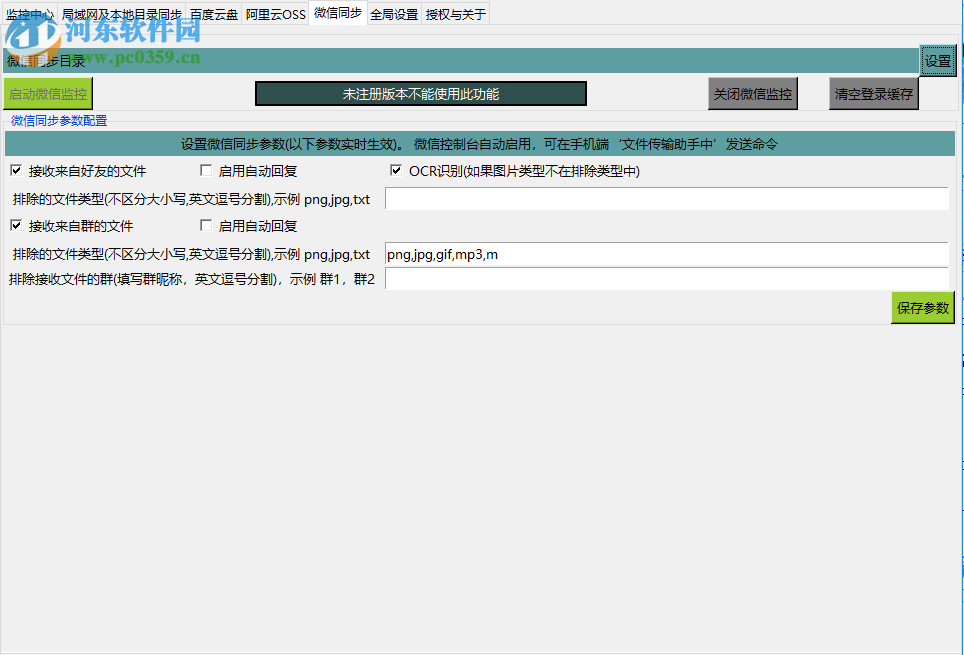
Task: Start WeChat monitoring with 启动微信监控
Action: pos(48,94)
